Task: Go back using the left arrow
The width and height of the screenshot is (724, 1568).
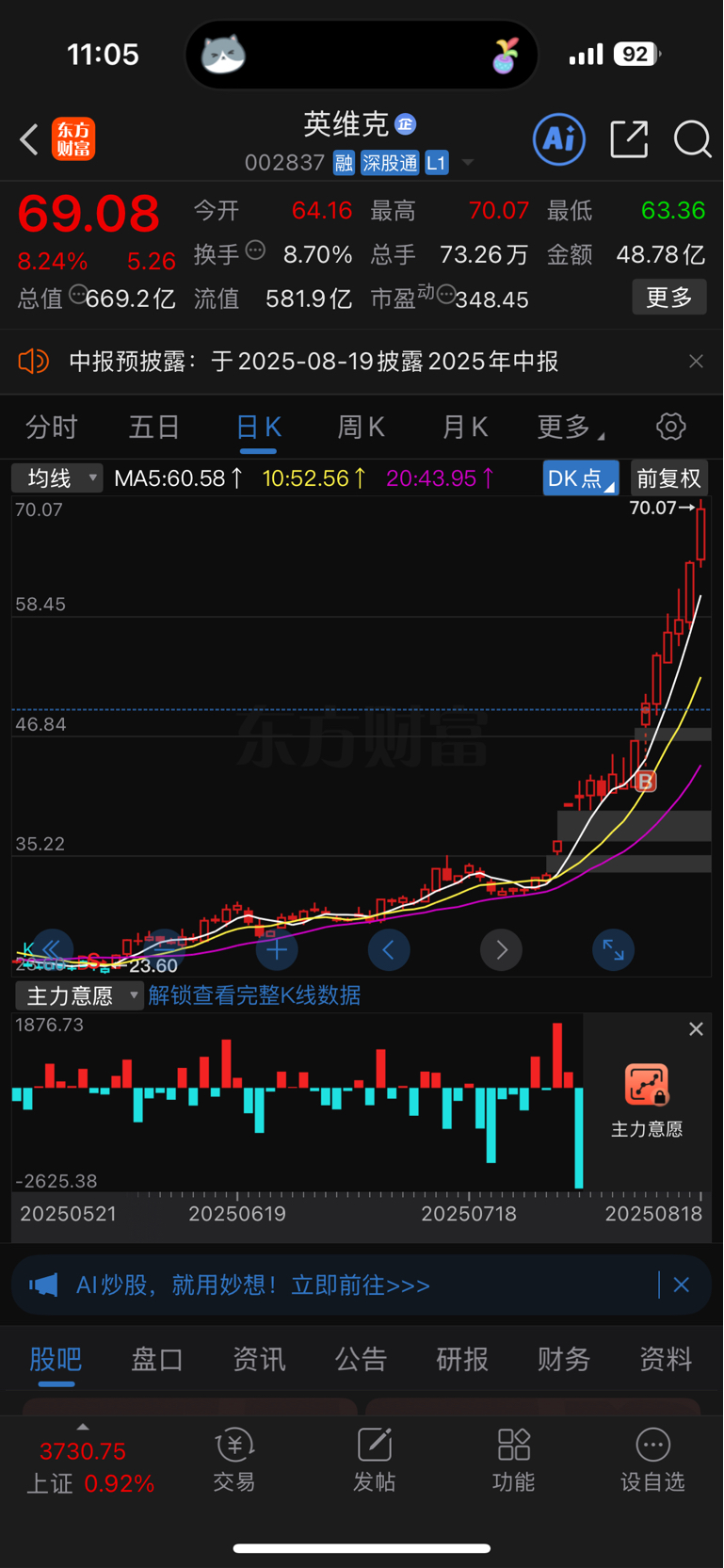Action: (x=29, y=140)
